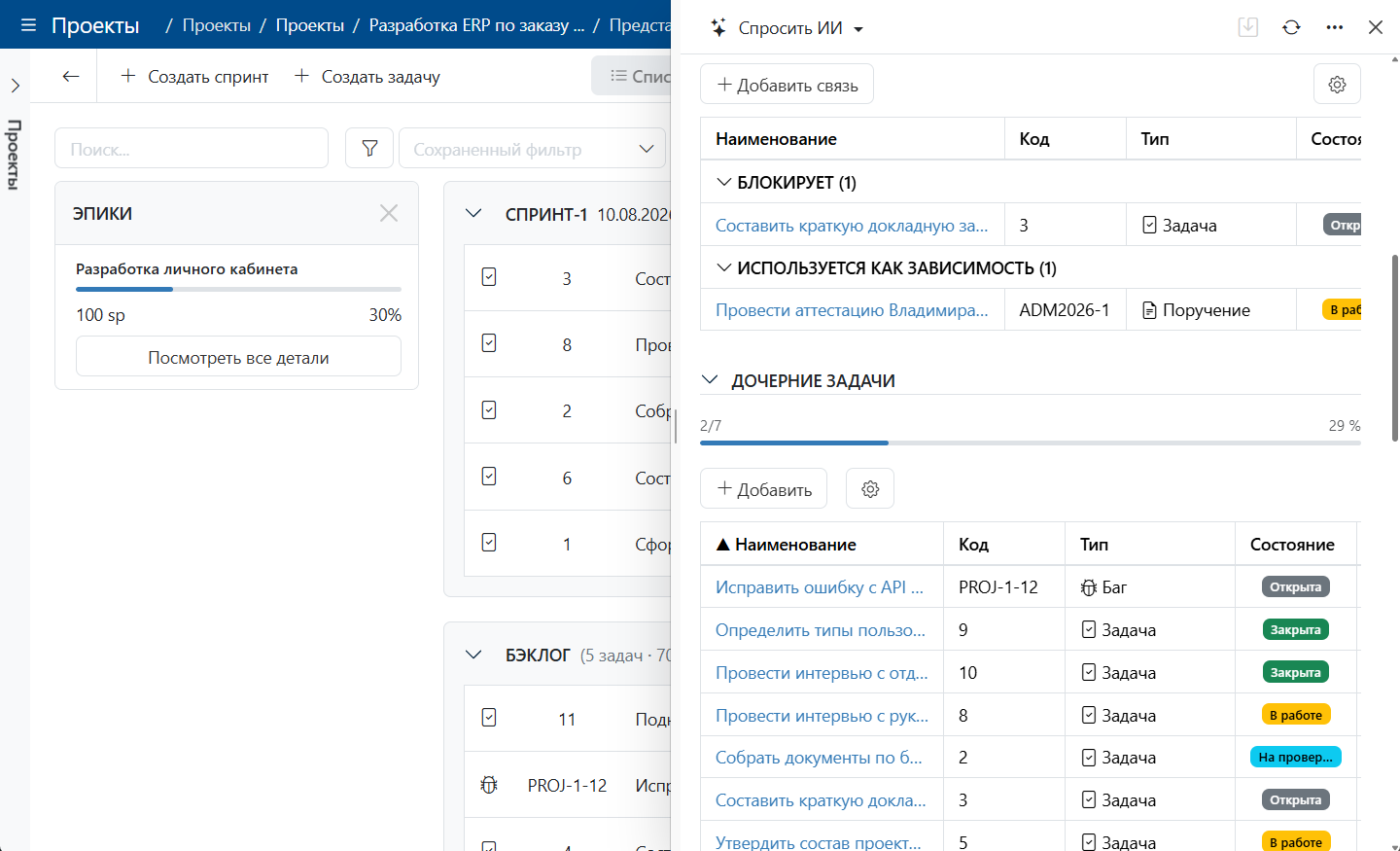Click the back arrow in toolbar
This screenshot has height=851, width=1400.
[70, 76]
